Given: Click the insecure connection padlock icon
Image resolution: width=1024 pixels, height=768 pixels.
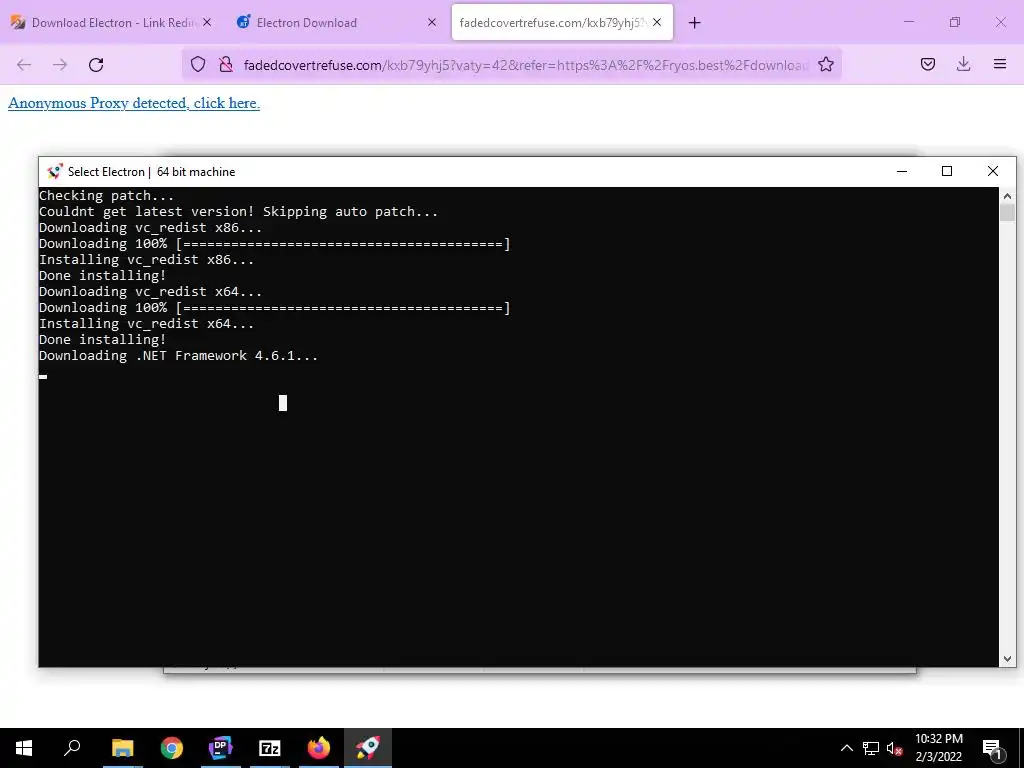Looking at the screenshot, I should click(226, 64).
